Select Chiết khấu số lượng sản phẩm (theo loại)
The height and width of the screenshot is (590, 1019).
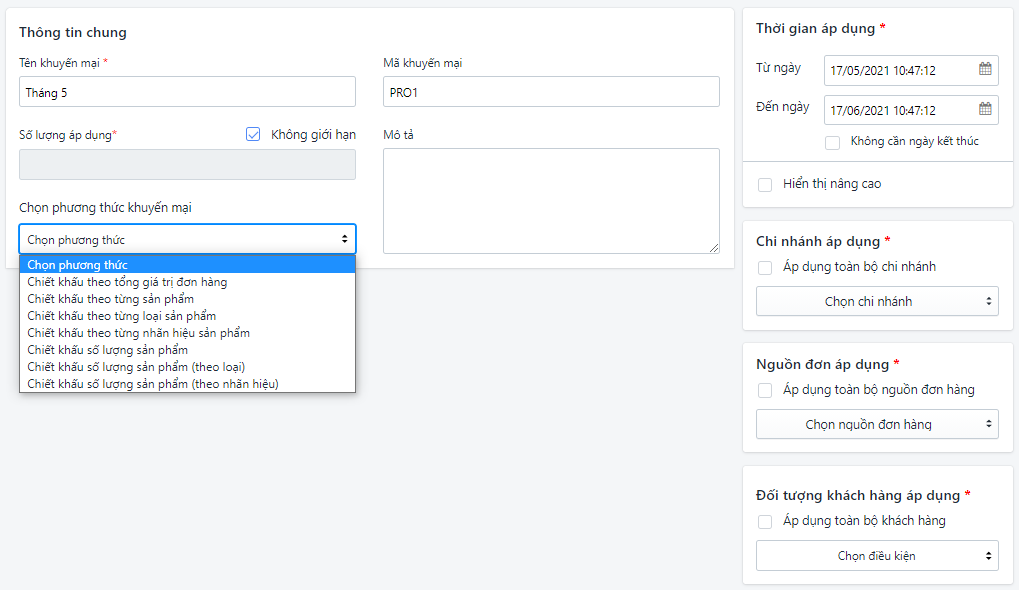tap(136, 367)
